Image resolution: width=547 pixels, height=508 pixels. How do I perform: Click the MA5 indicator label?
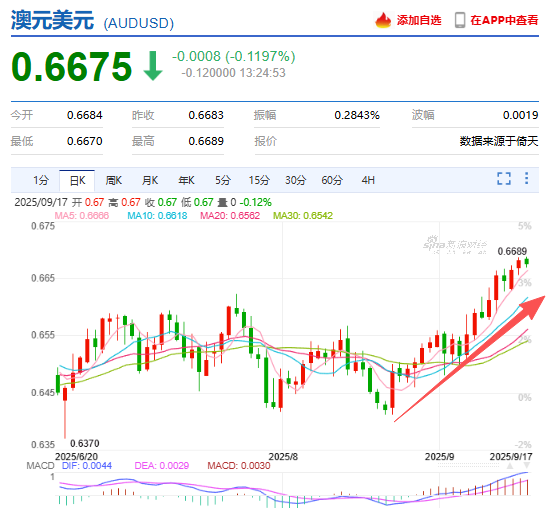(x=82, y=216)
